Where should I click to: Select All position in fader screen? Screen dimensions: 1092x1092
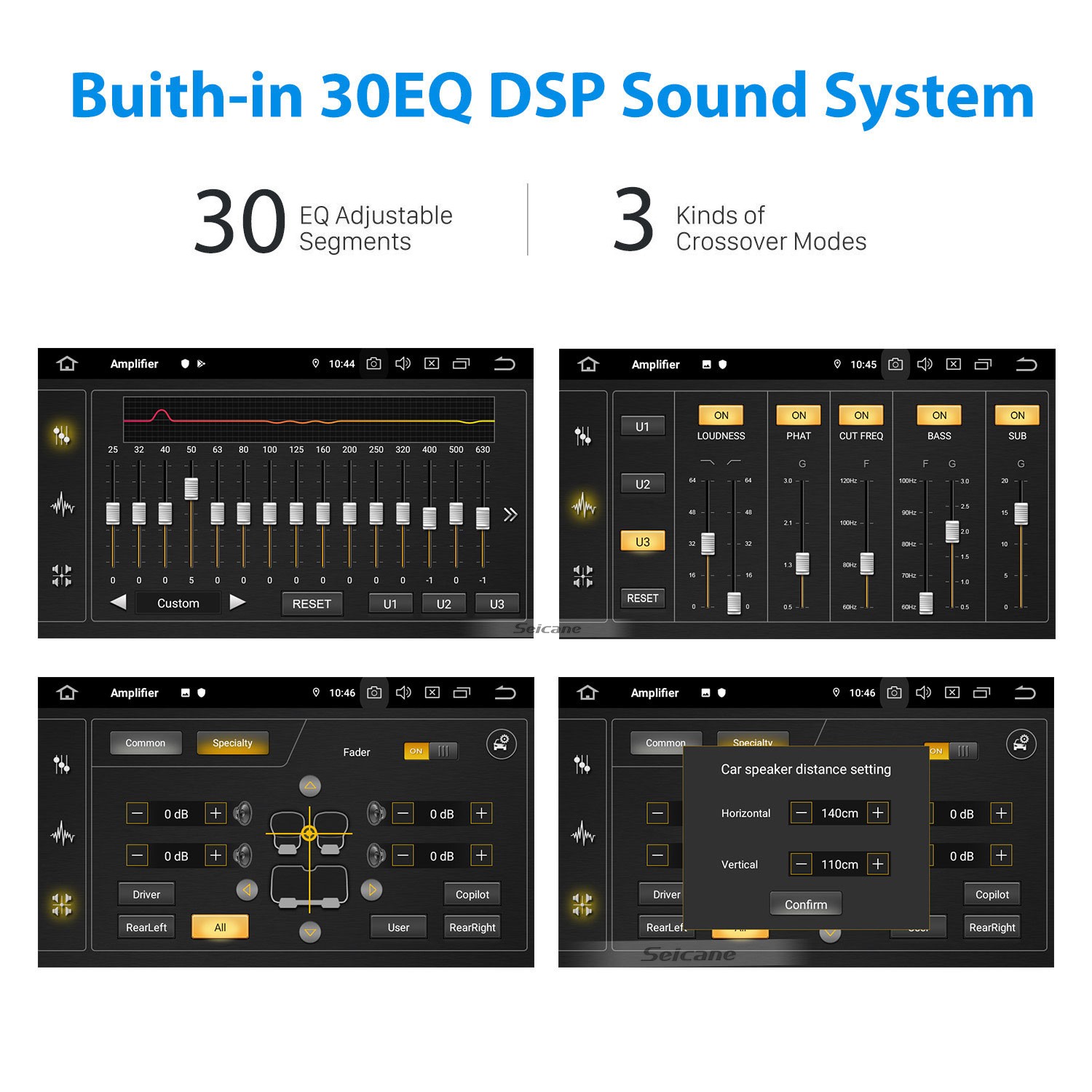point(220,927)
